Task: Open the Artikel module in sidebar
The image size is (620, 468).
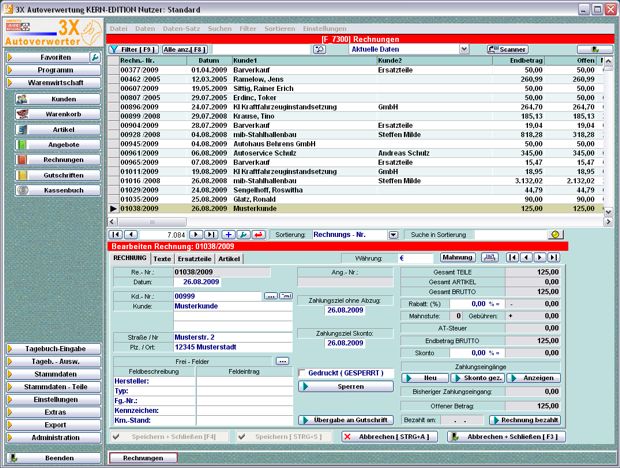Action: pyautogui.click(x=58, y=130)
